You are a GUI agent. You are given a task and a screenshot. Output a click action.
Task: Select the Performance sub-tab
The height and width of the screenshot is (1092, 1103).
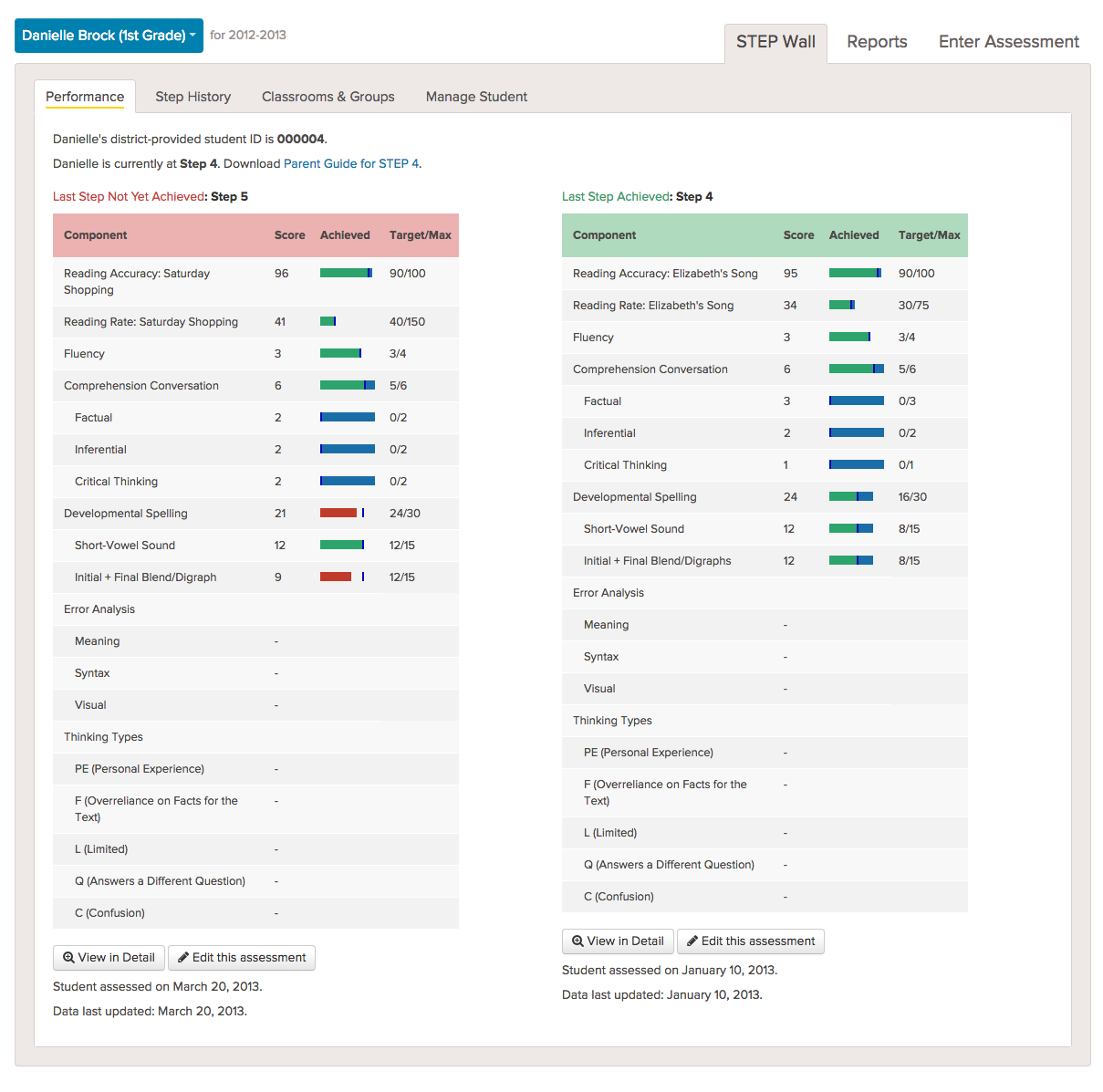[x=85, y=97]
